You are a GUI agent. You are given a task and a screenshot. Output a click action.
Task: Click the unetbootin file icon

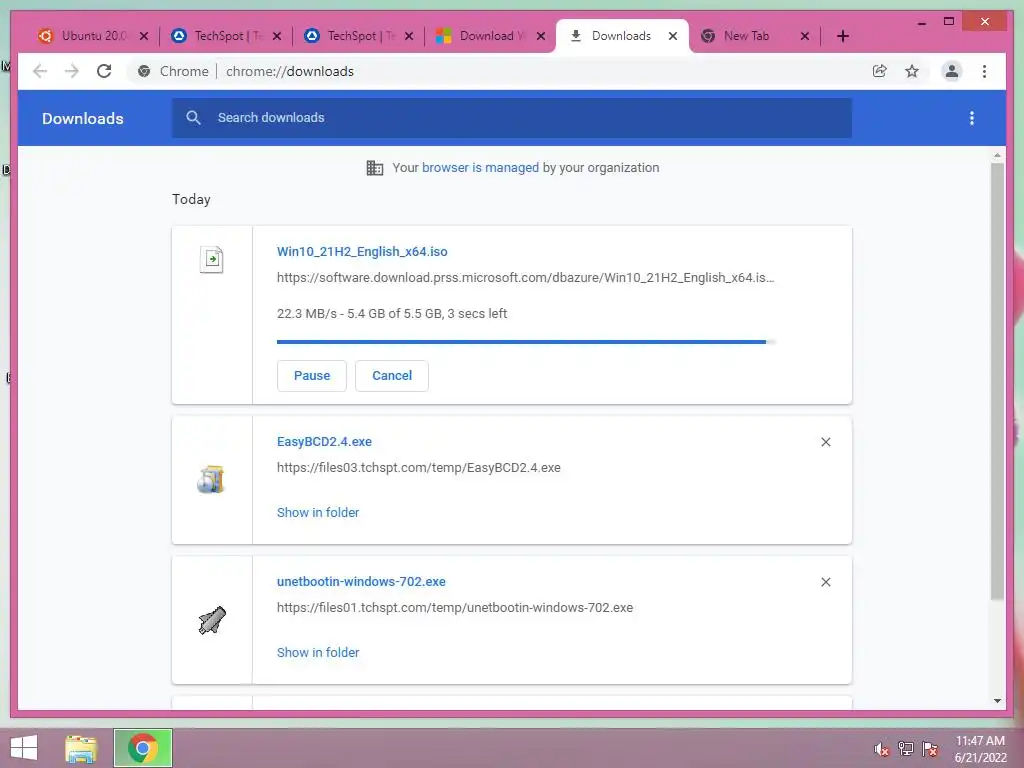(212, 620)
